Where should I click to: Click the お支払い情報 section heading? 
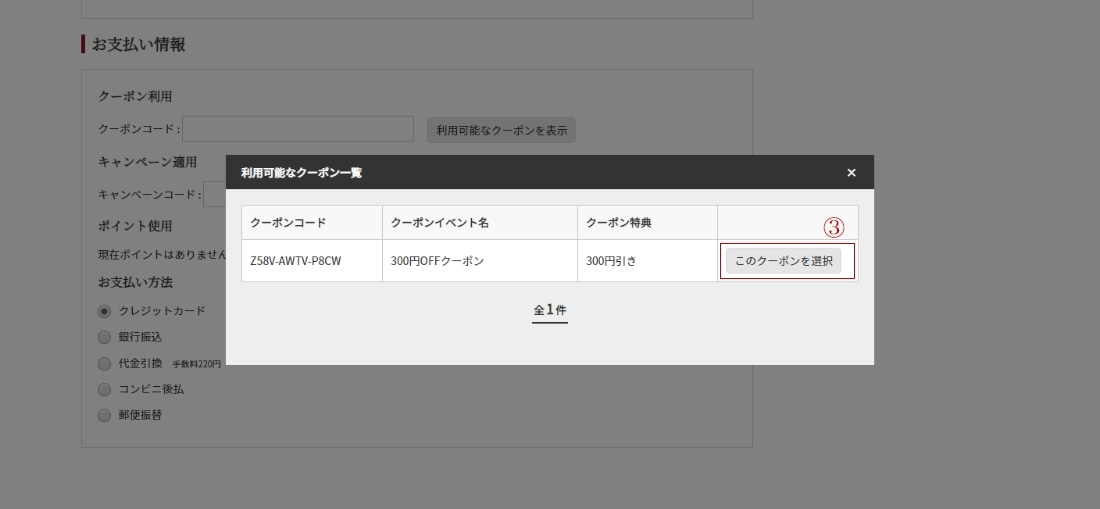pos(138,44)
